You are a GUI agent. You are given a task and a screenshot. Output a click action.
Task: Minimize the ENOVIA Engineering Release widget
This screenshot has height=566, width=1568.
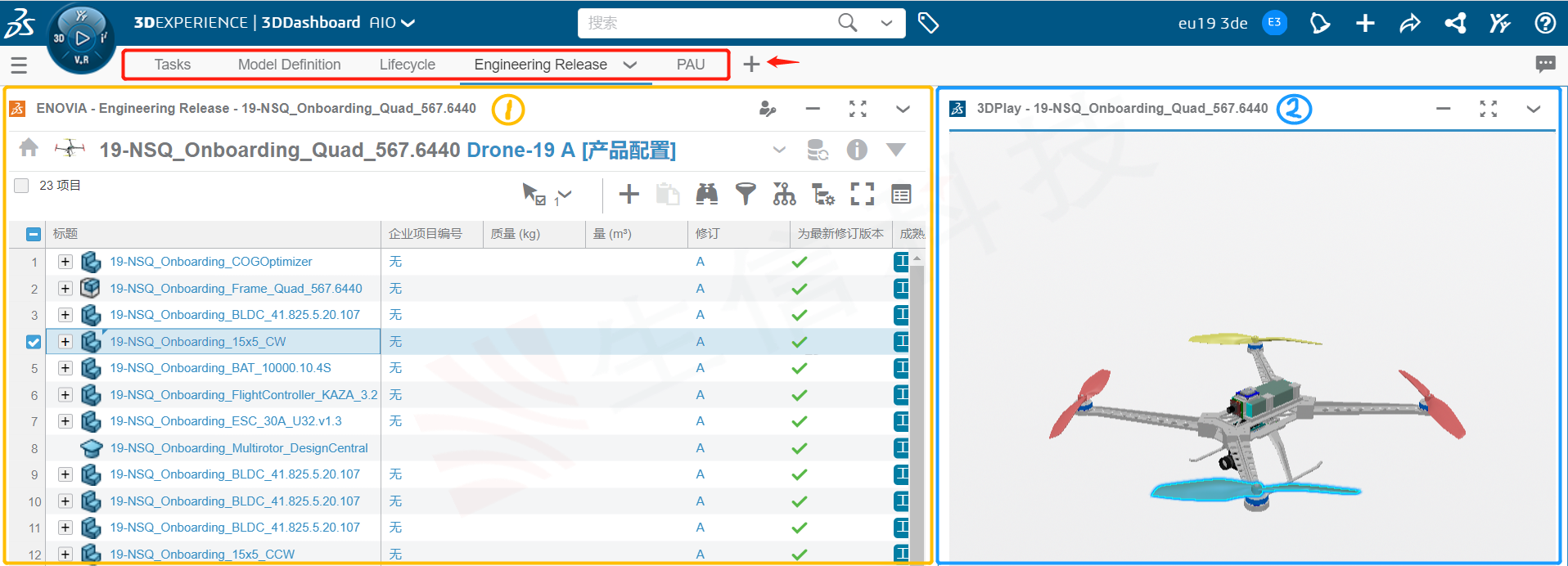(x=813, y=109)
